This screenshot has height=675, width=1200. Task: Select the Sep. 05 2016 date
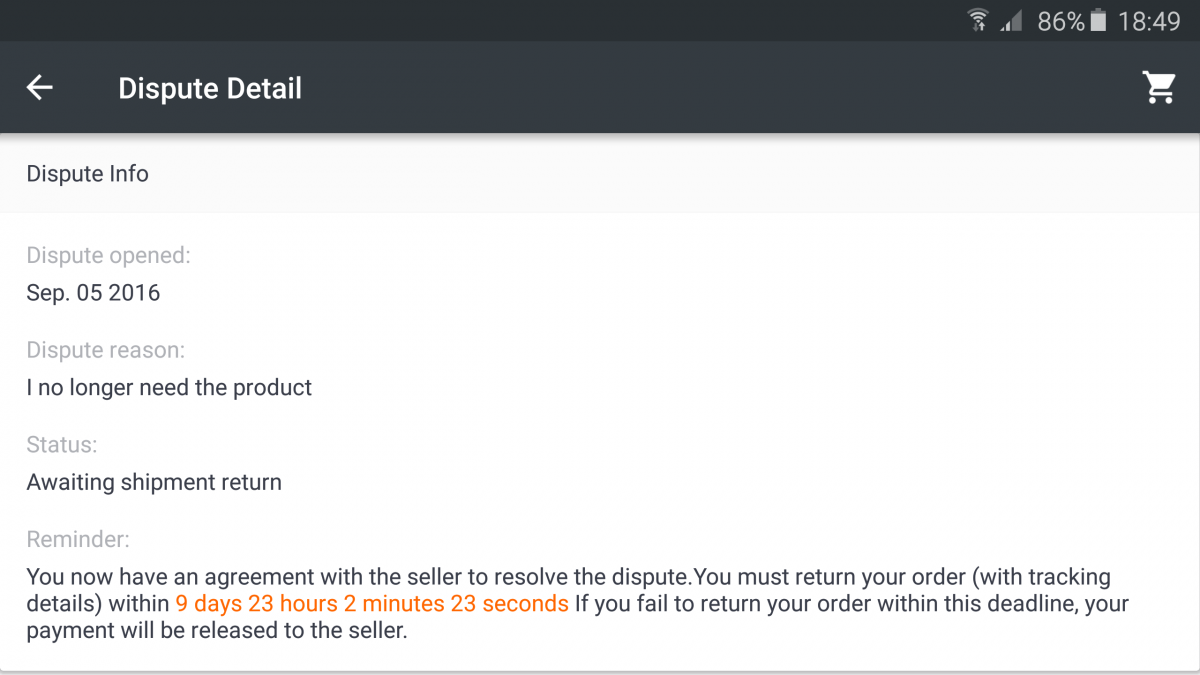click(93, 293)
